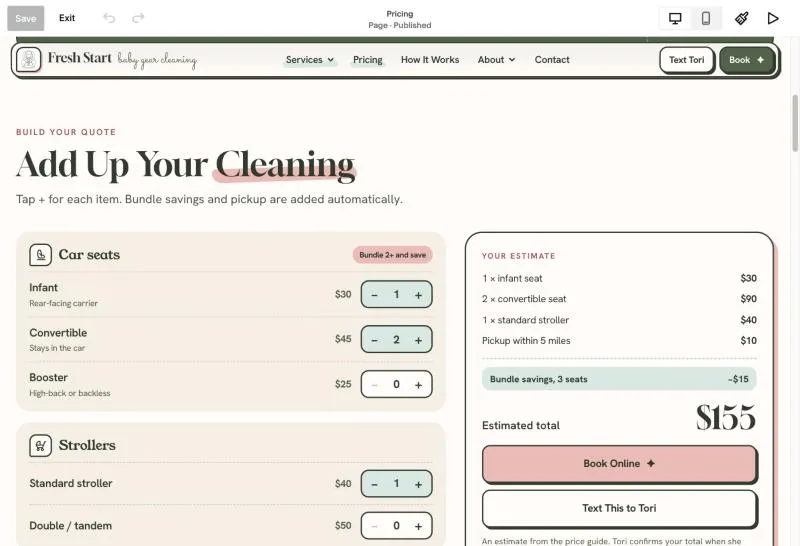Decrease Convertible seat quantity
Screen dimensions: 800x546
pos(374,340)
